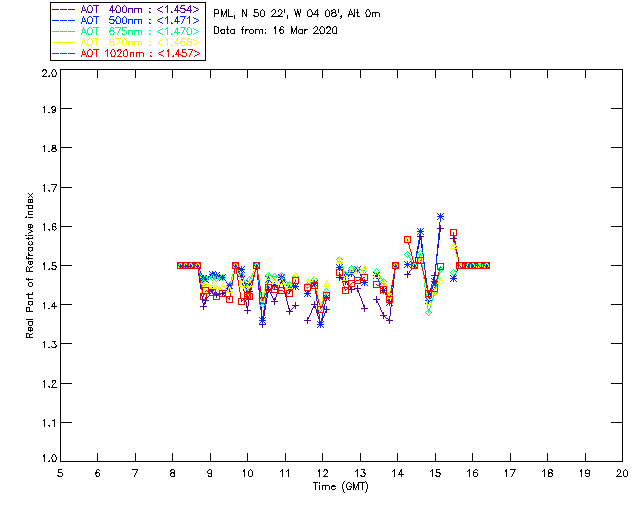Click the 'Time (GMT)' axis title
This screenshot has height=512, width=640.
click(341, 487)
